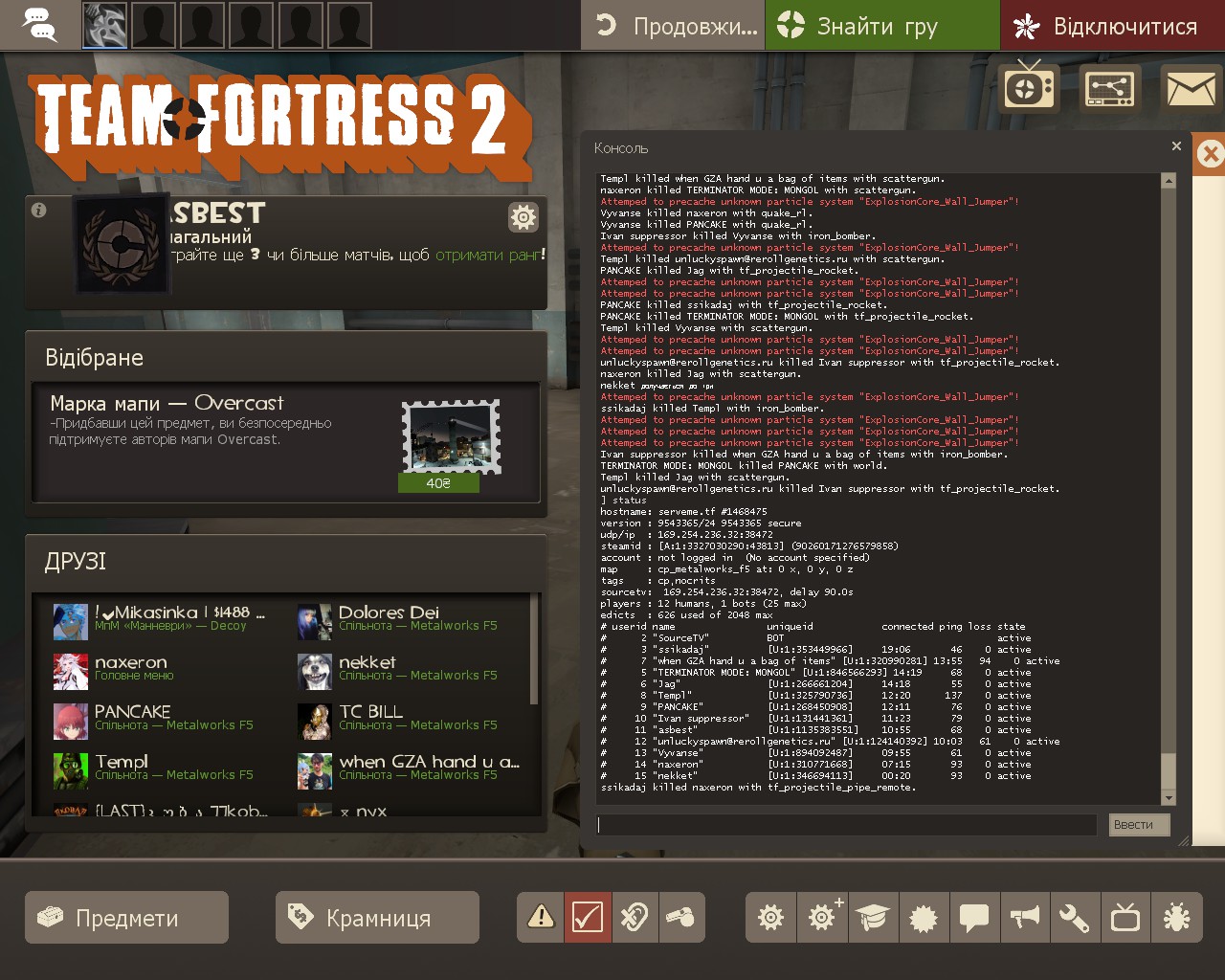Image resolution: width=1225 pixels, height=980 pixels.
Task: Click the Знайти гру menu button
Action: click(x=881, y=26)
